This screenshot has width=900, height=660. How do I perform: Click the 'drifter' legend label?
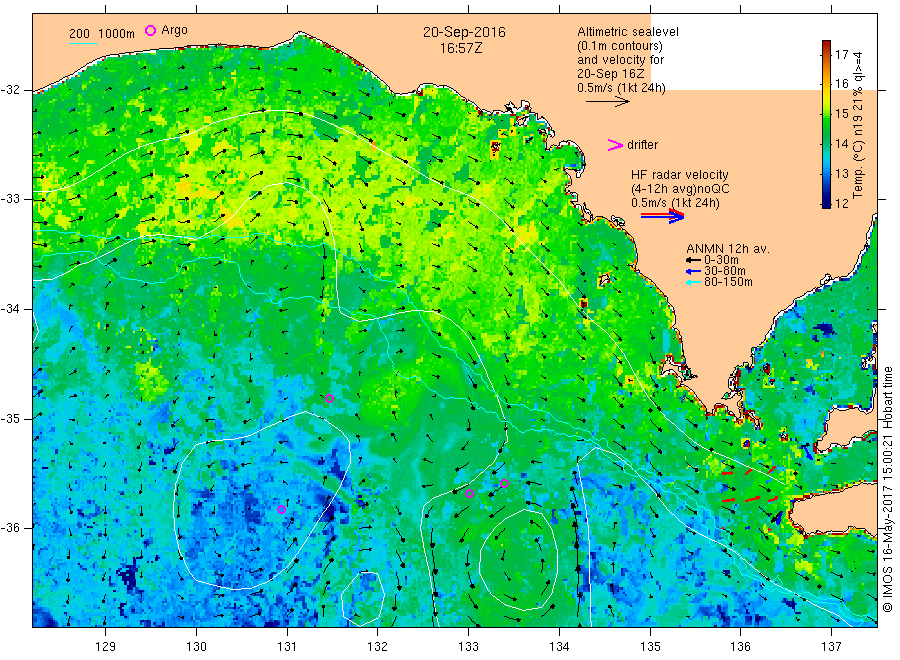642,145
